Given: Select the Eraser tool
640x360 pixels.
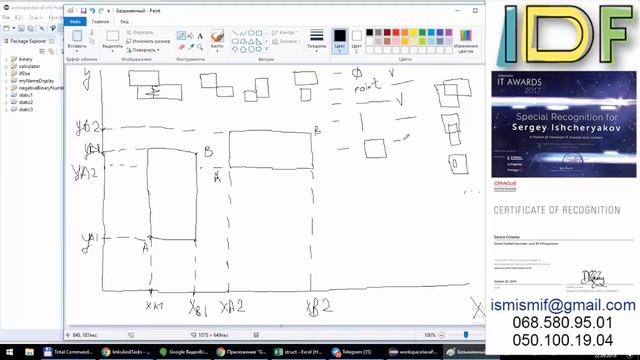Looking at the screenshot, I should [x=181, y=47].
